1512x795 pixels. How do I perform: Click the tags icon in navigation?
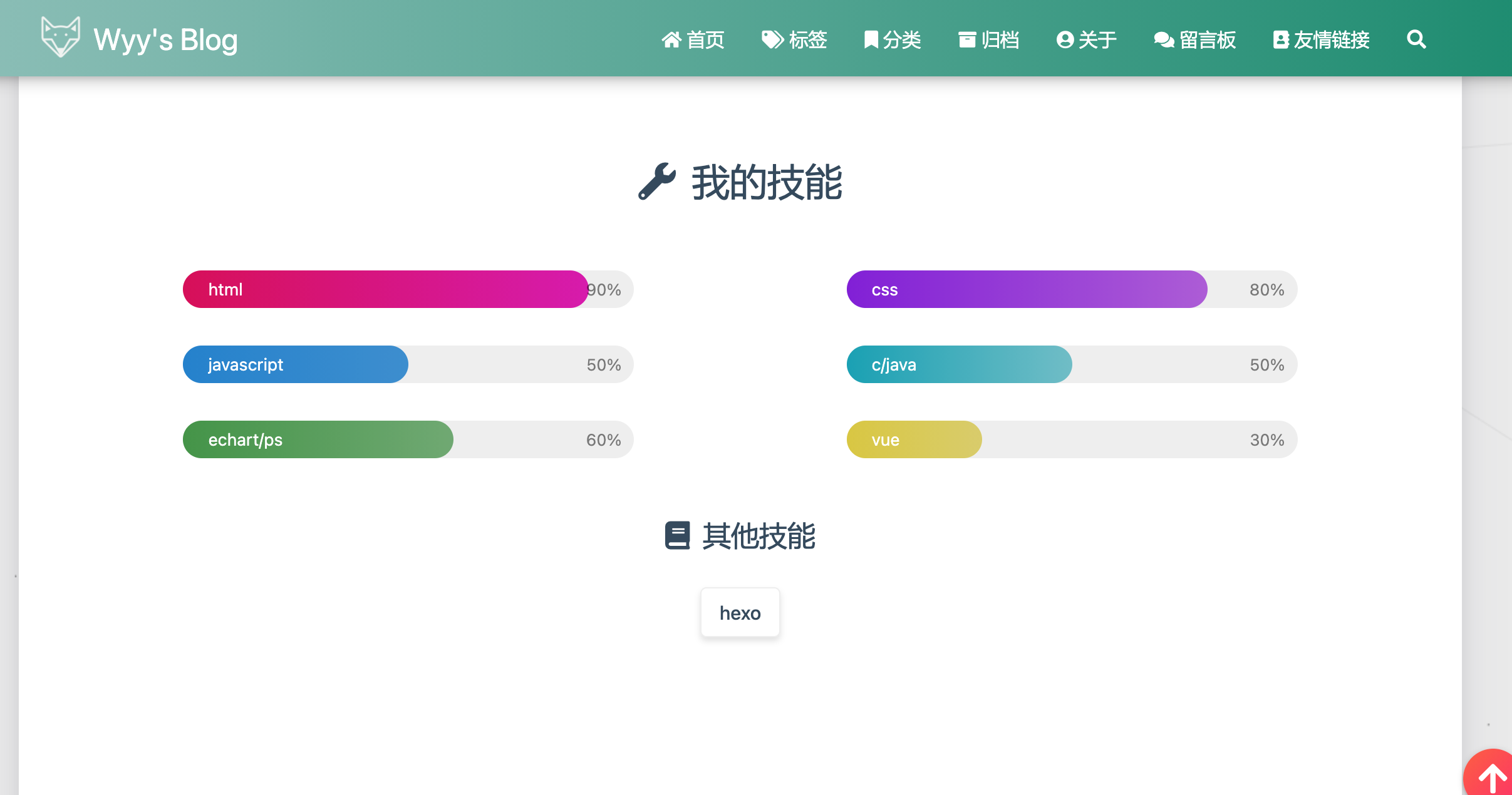tap(772, 39)
